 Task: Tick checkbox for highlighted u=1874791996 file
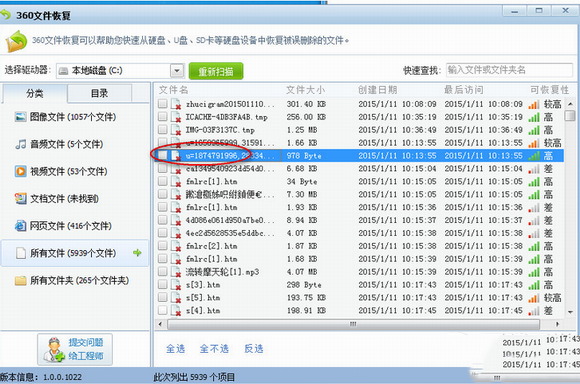point(162,155)
